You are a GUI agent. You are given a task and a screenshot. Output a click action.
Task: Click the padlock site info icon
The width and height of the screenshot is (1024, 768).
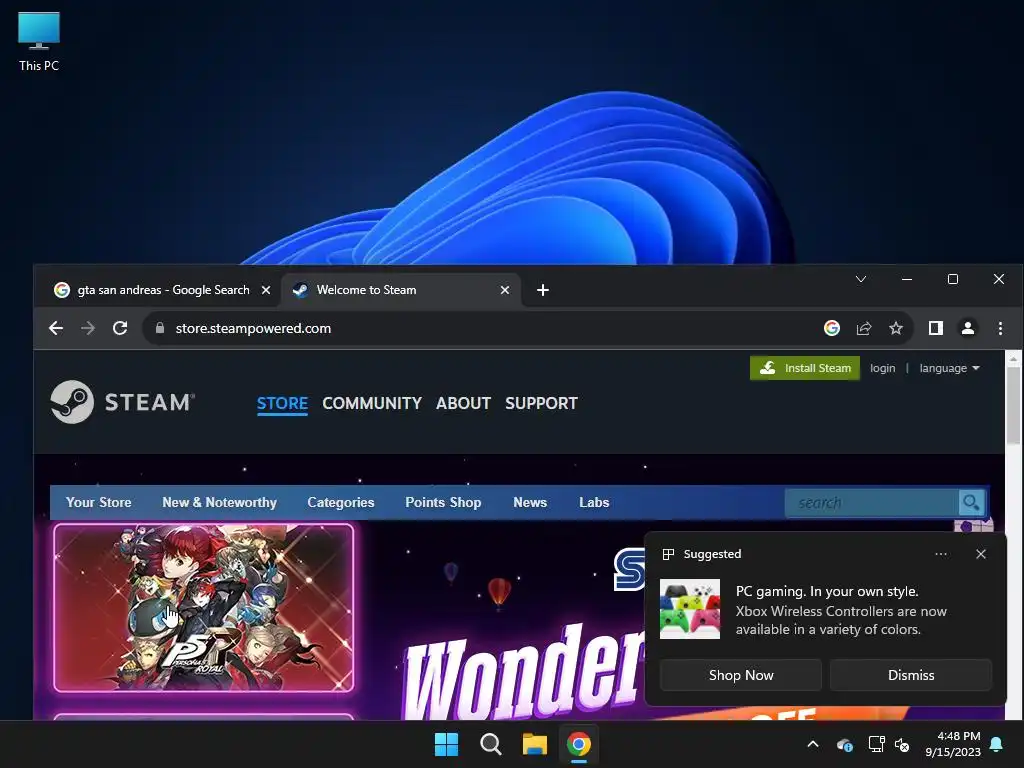click(159, 328)
